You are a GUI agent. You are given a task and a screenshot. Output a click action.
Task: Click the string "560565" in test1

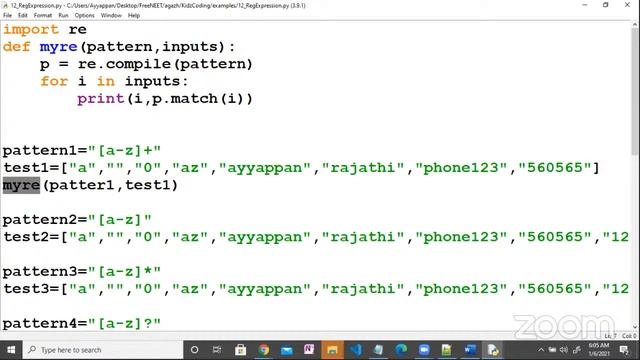click(555, 168)
